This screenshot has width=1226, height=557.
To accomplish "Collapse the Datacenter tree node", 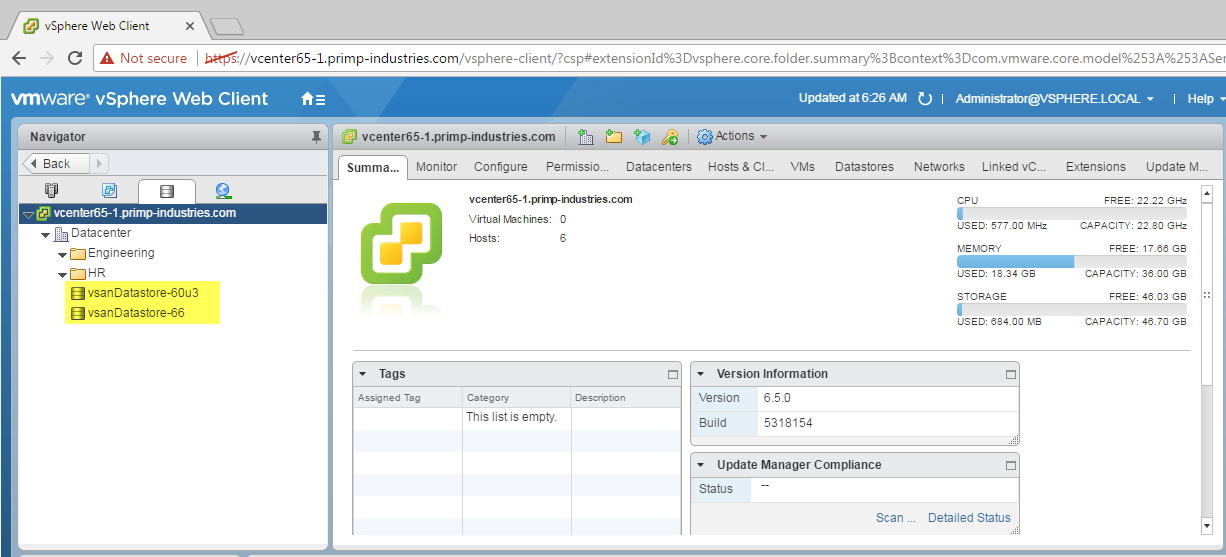I will point(46,234).
